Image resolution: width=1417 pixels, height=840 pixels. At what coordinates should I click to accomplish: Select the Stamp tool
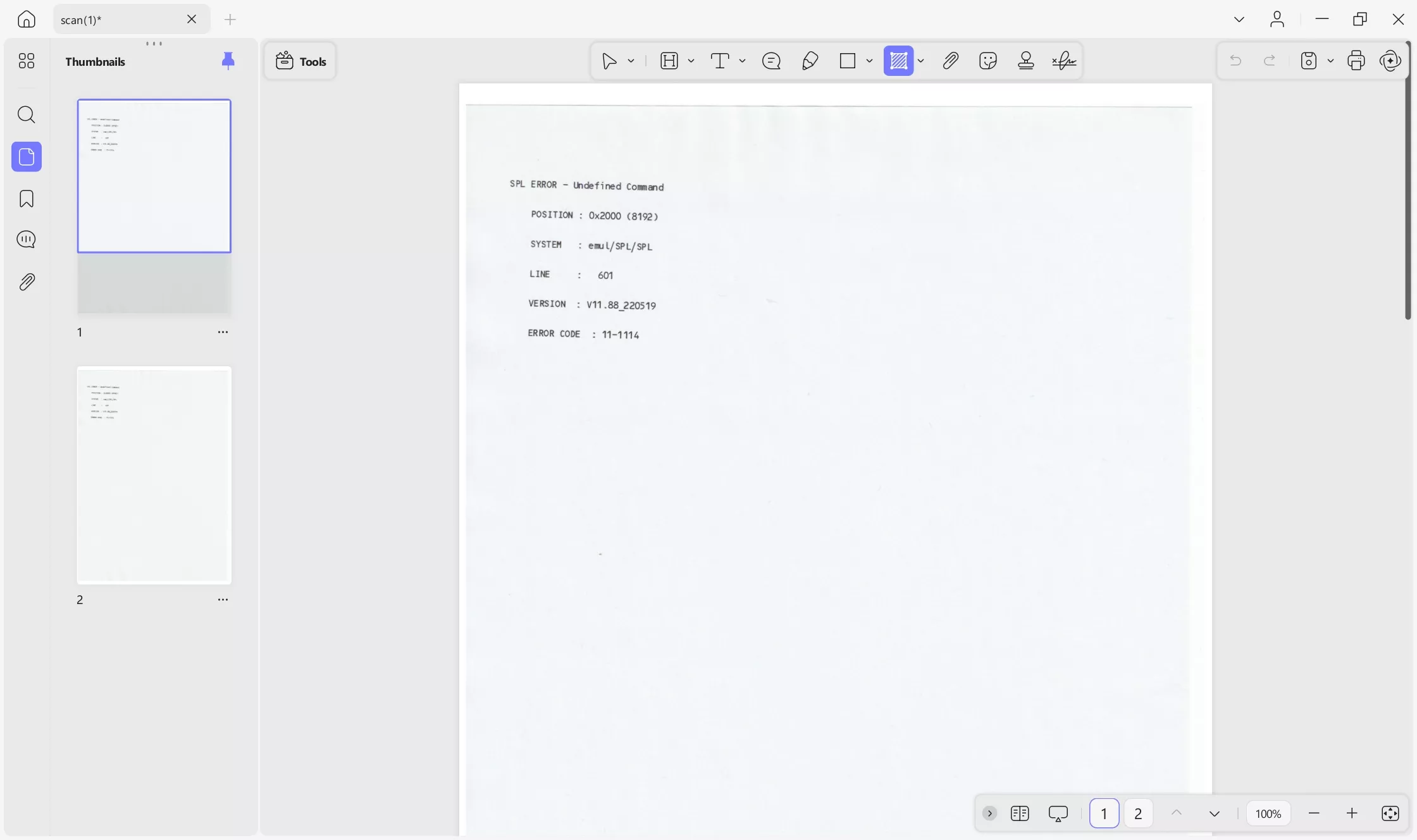tap(1025, 61)
